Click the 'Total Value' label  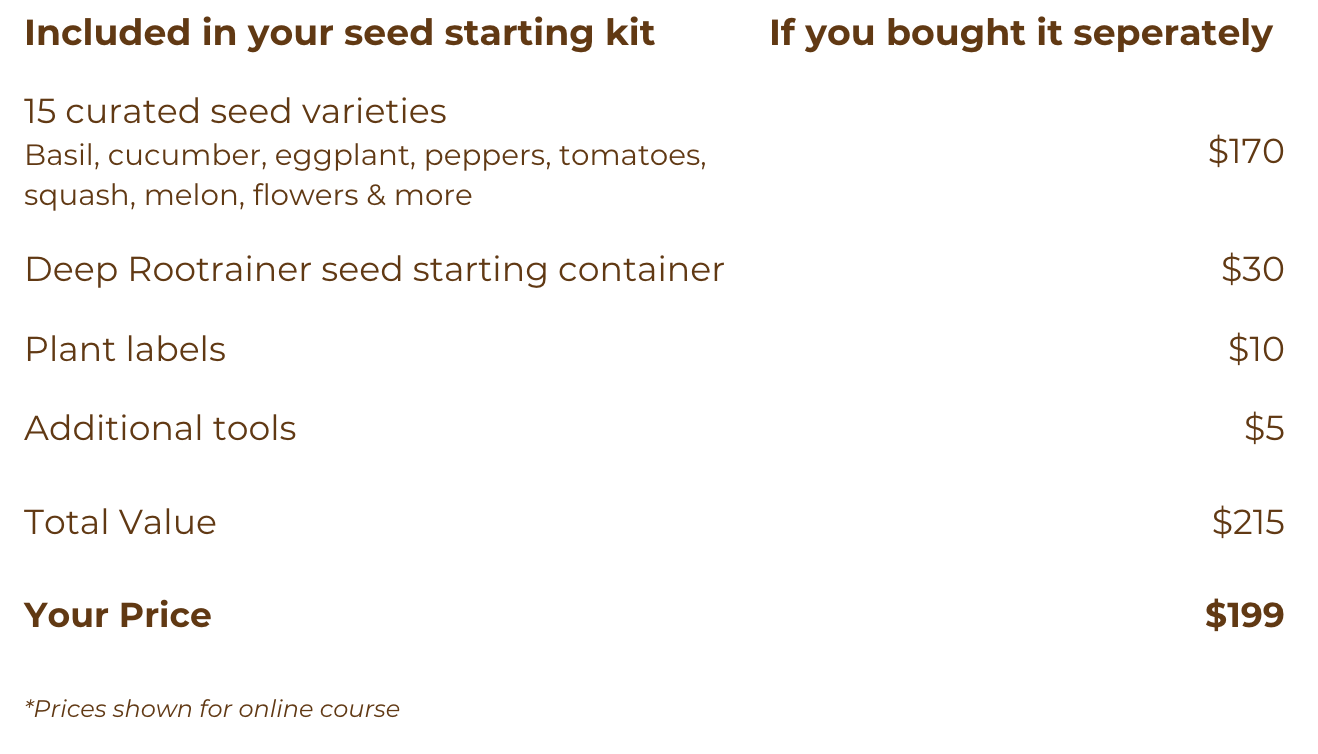pyautogui.click(x=120, y=522)
